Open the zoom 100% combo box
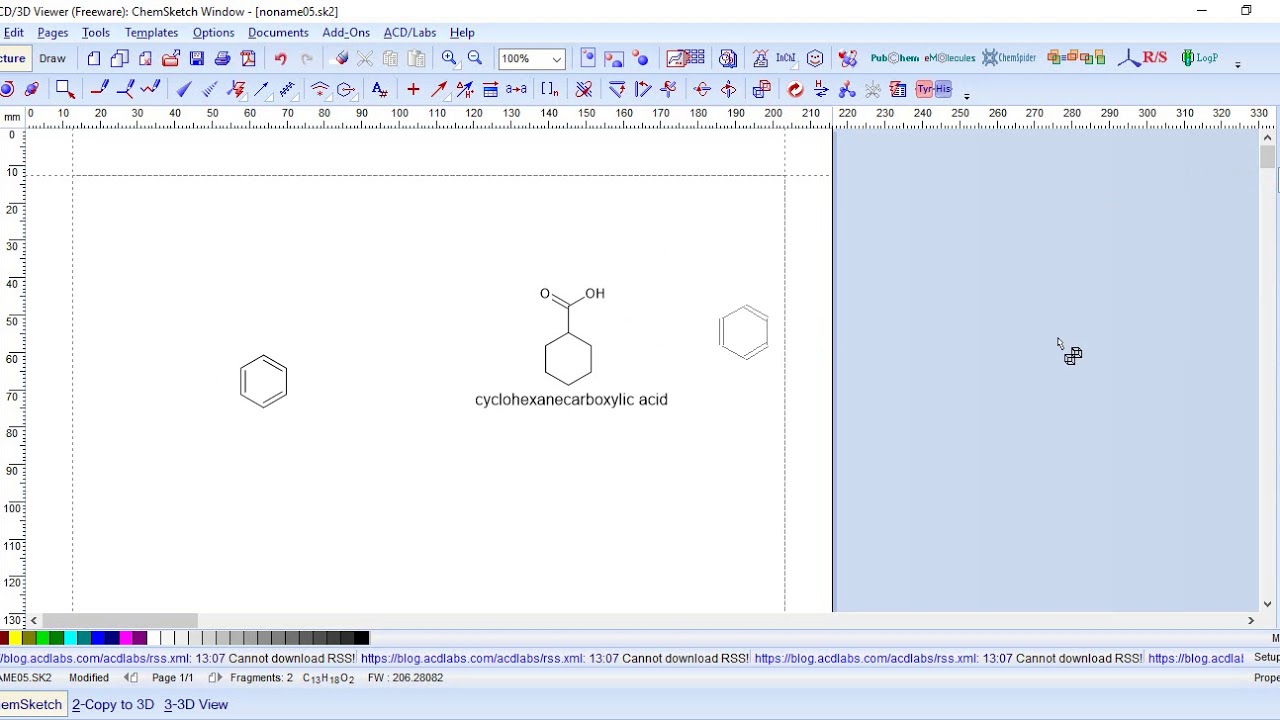 [531, 59]
